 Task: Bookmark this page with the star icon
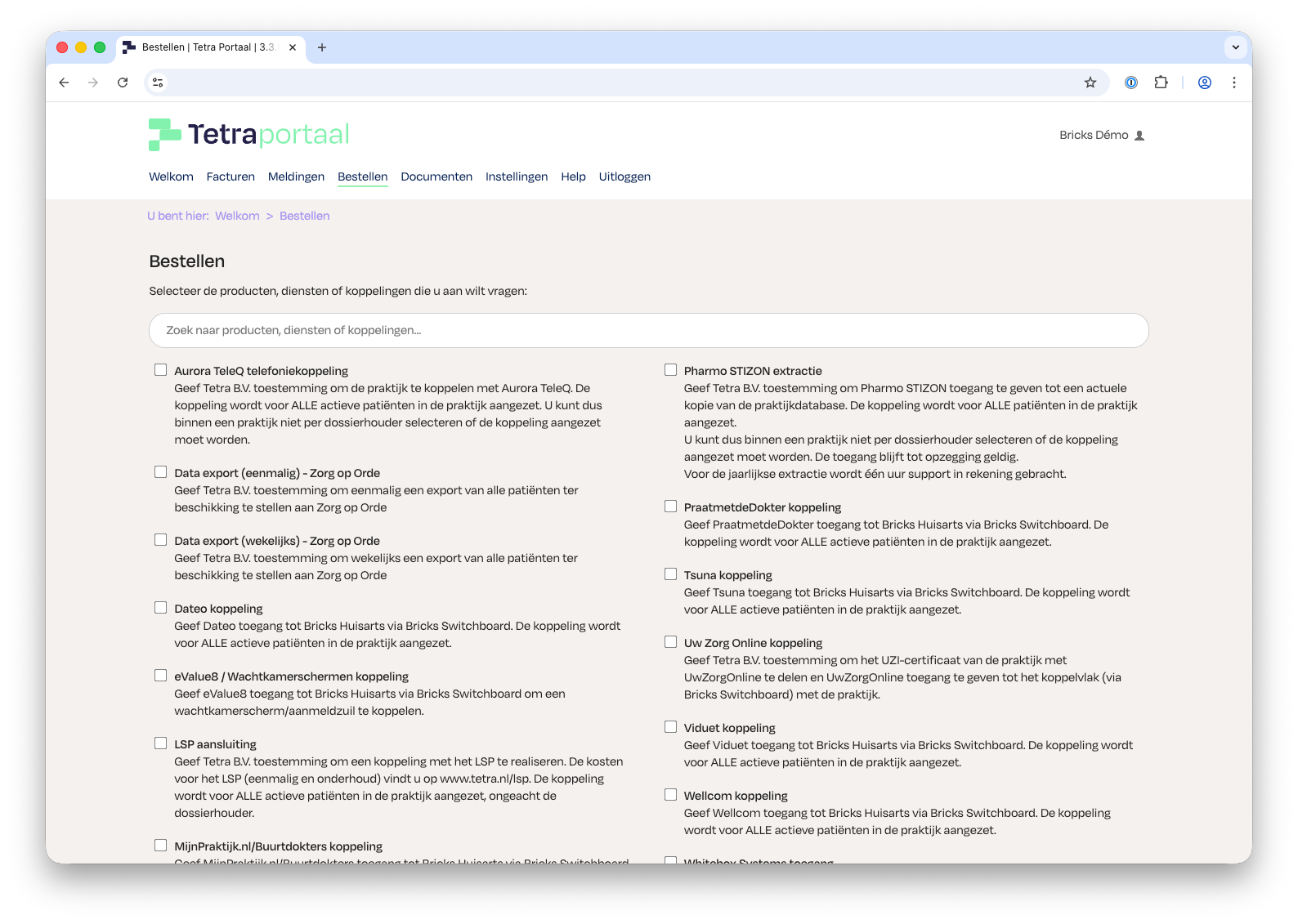[1090, 83]
